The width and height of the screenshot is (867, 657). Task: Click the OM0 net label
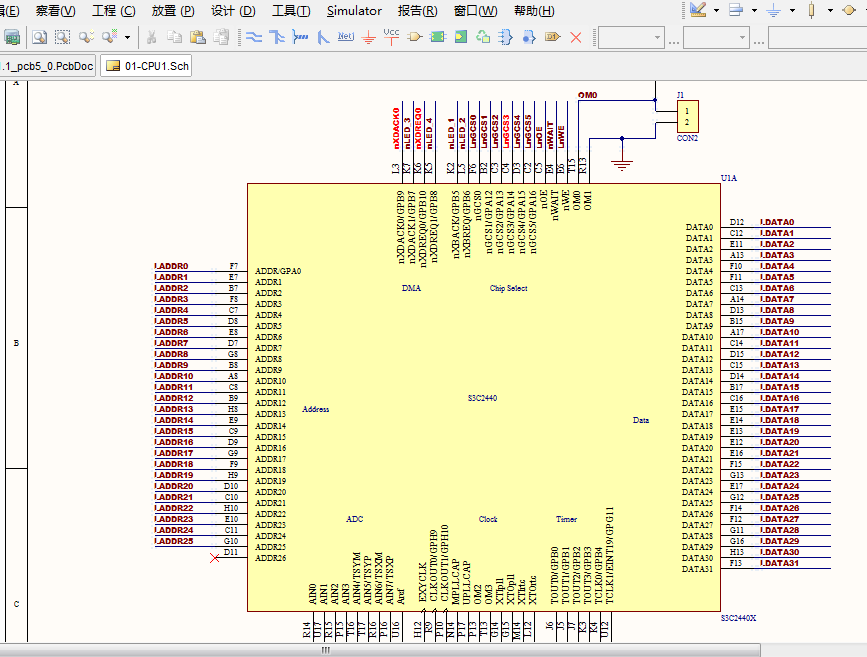click(588, 95)
